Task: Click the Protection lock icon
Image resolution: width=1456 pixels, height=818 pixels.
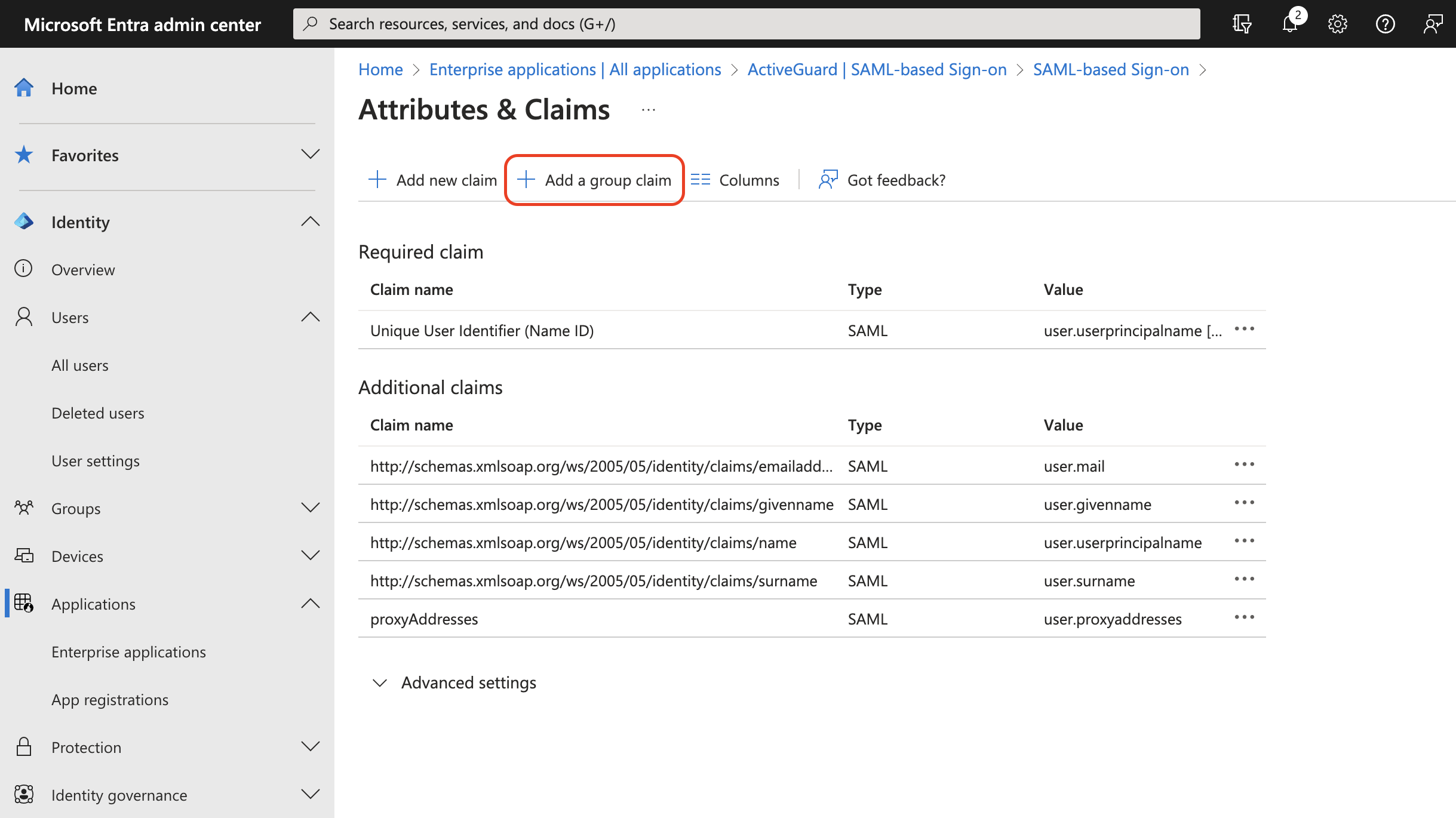Action: coord(24,746)
